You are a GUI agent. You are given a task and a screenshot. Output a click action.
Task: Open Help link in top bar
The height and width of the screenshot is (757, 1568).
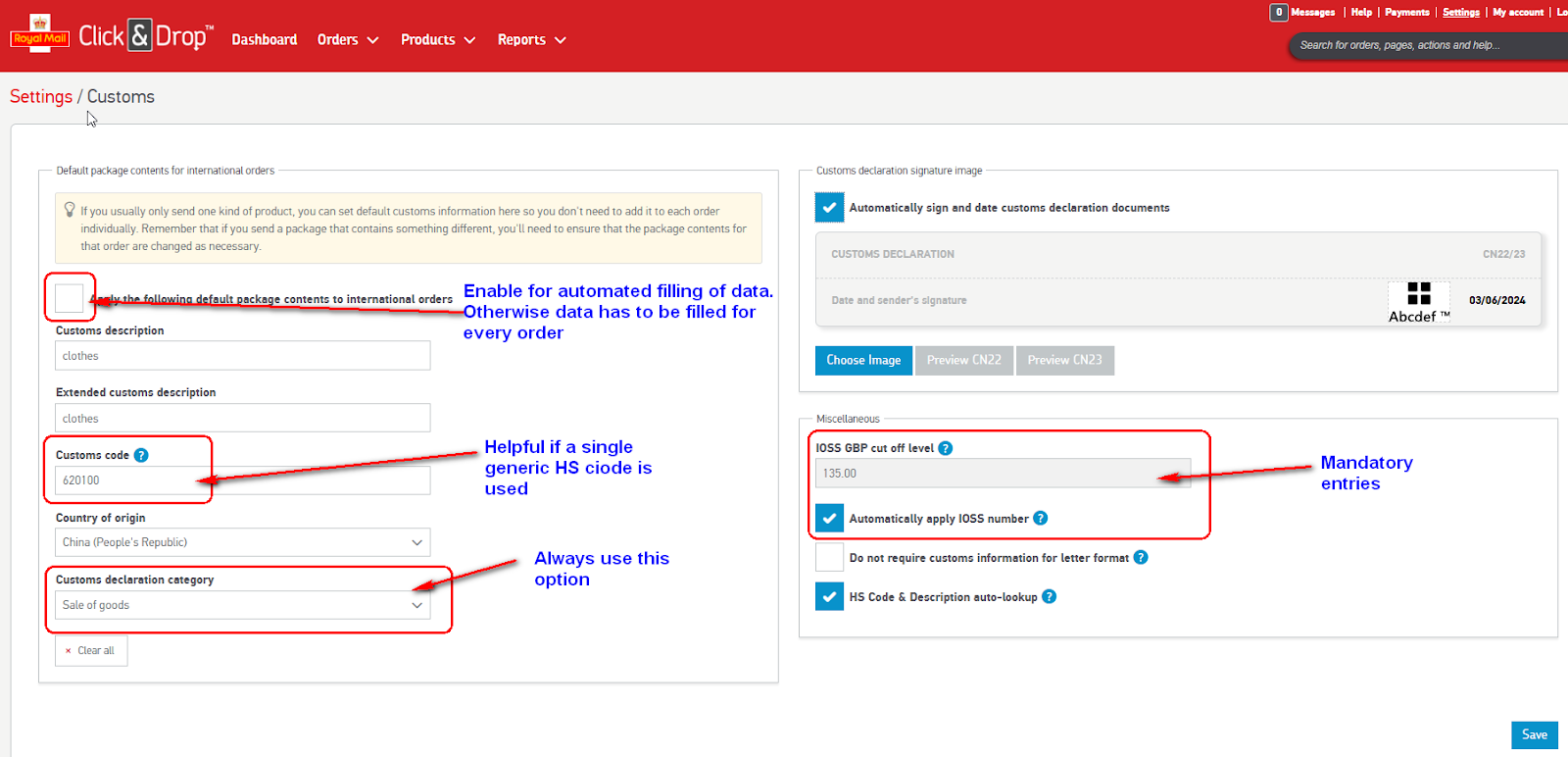pyautogui.click(x=1361, y=12)
